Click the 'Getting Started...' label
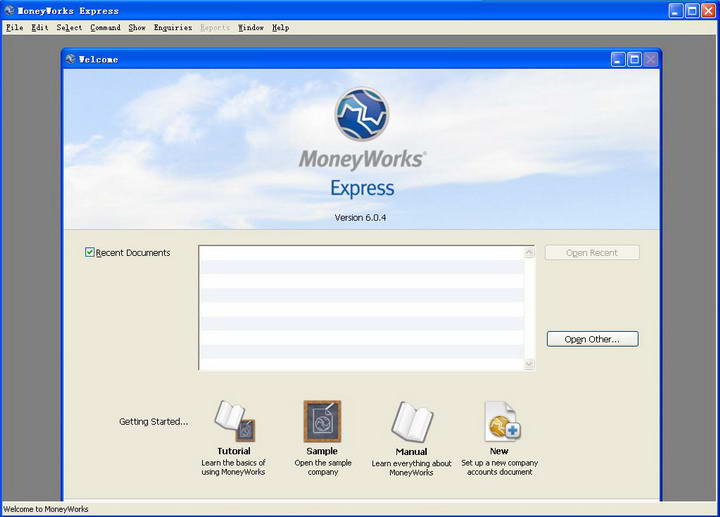 [153, 421]
